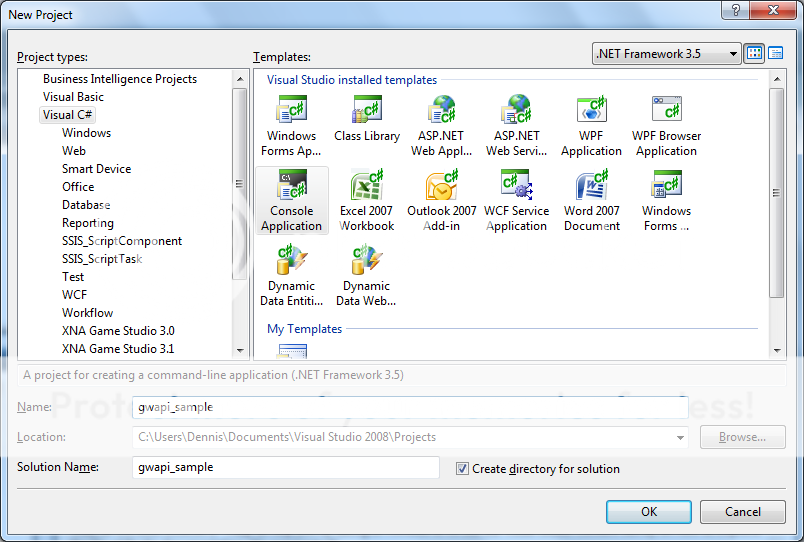804x542 pixels.
Task: Click the Templates pane scroll up arrow
Action: pos(777,79)
